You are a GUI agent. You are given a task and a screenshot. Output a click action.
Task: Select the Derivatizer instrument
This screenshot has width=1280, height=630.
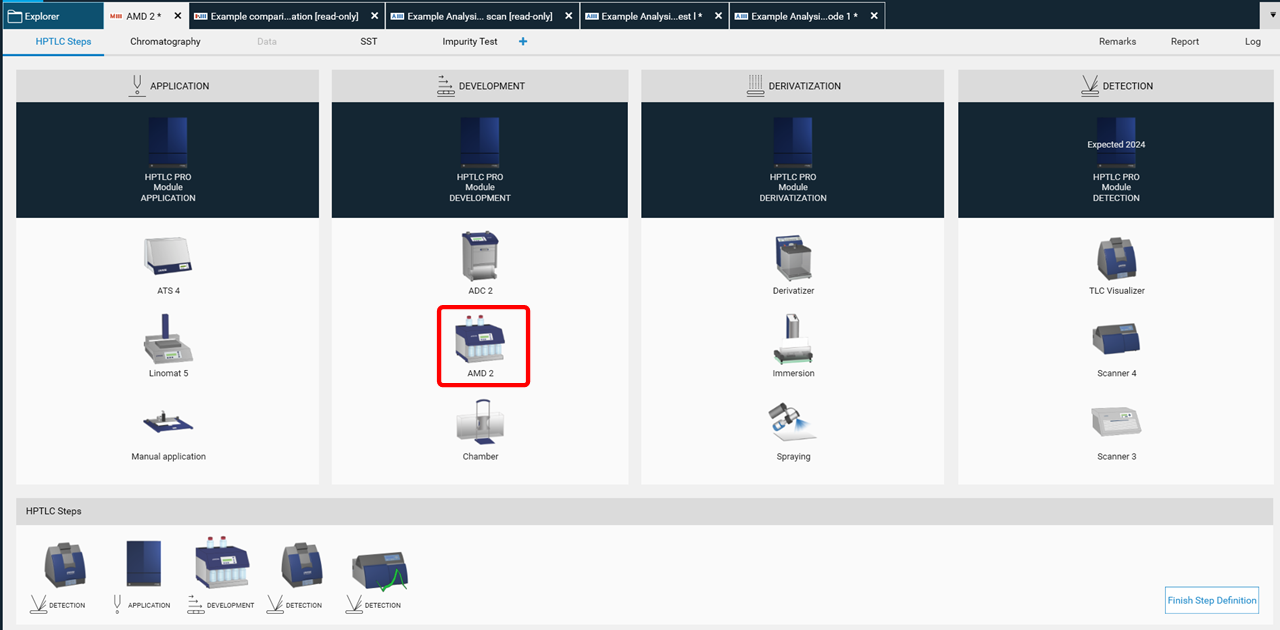(x=793, y=260)
